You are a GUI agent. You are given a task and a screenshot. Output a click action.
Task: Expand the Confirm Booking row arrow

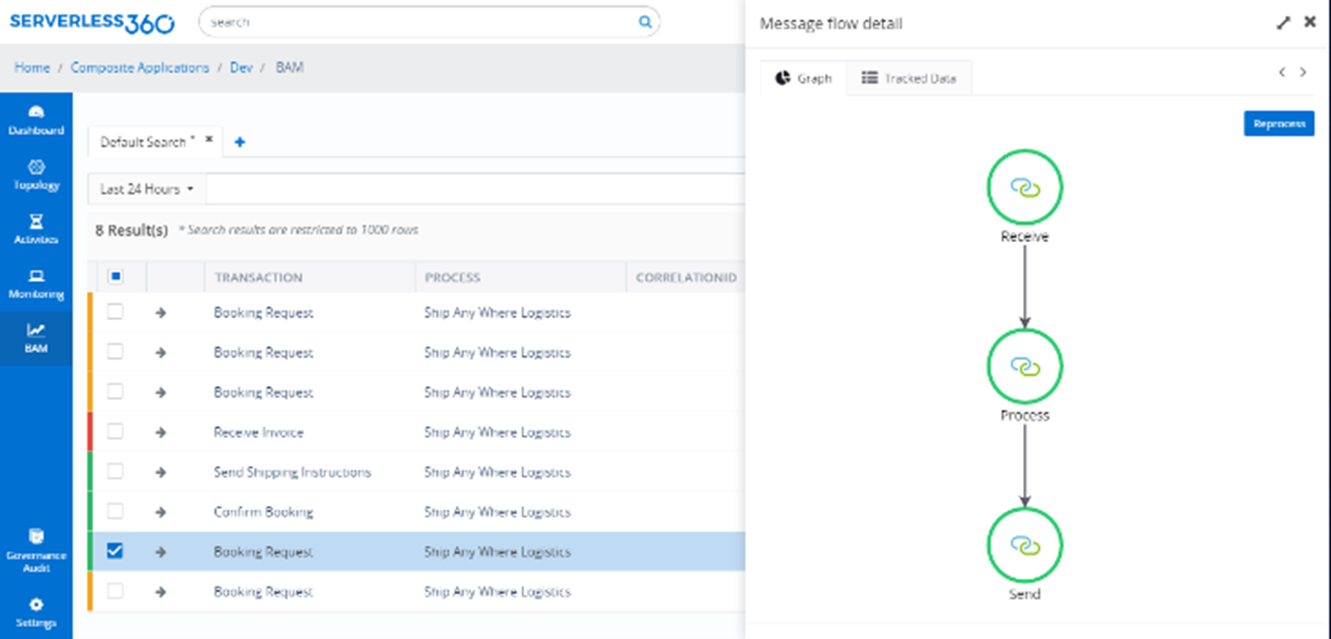(161, 512)
